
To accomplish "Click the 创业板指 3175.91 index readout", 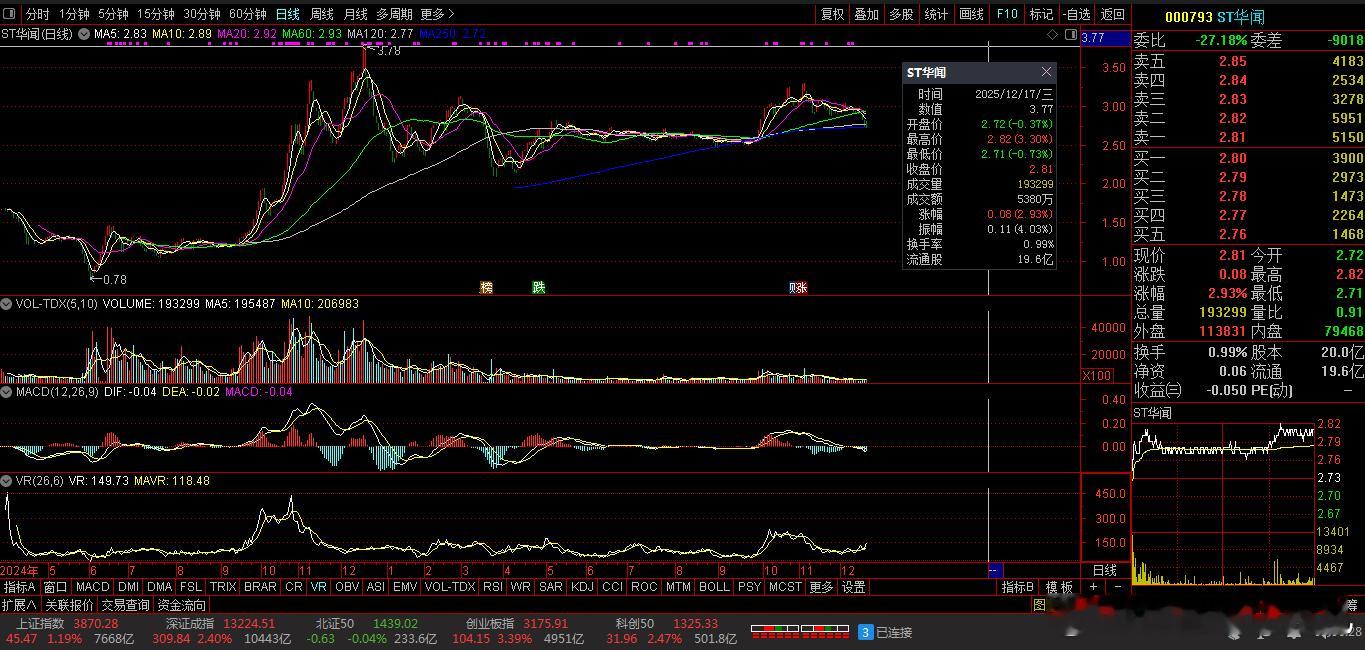I will coord(517,623).
